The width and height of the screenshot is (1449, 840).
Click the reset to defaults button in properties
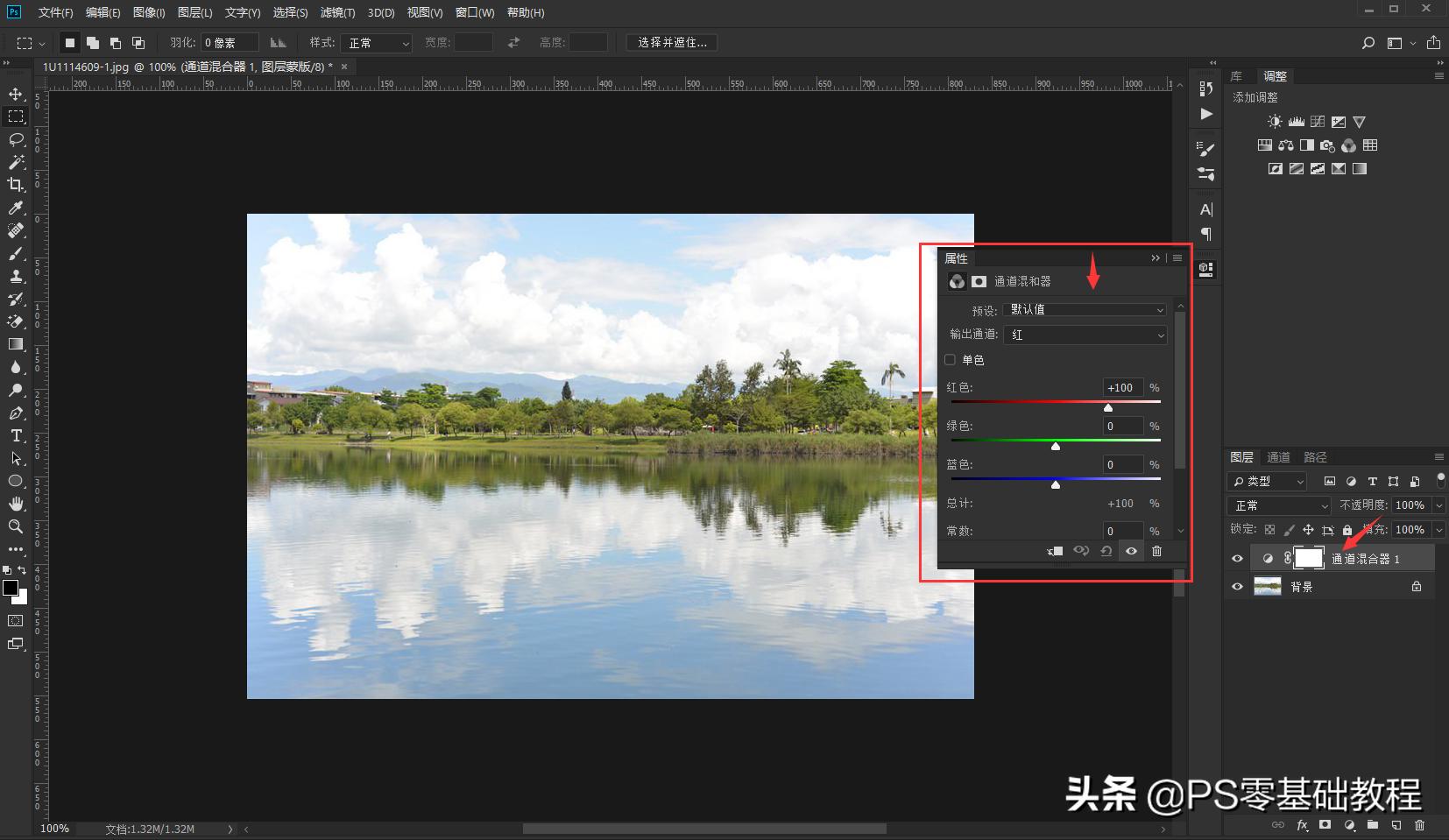(1106, 551)
